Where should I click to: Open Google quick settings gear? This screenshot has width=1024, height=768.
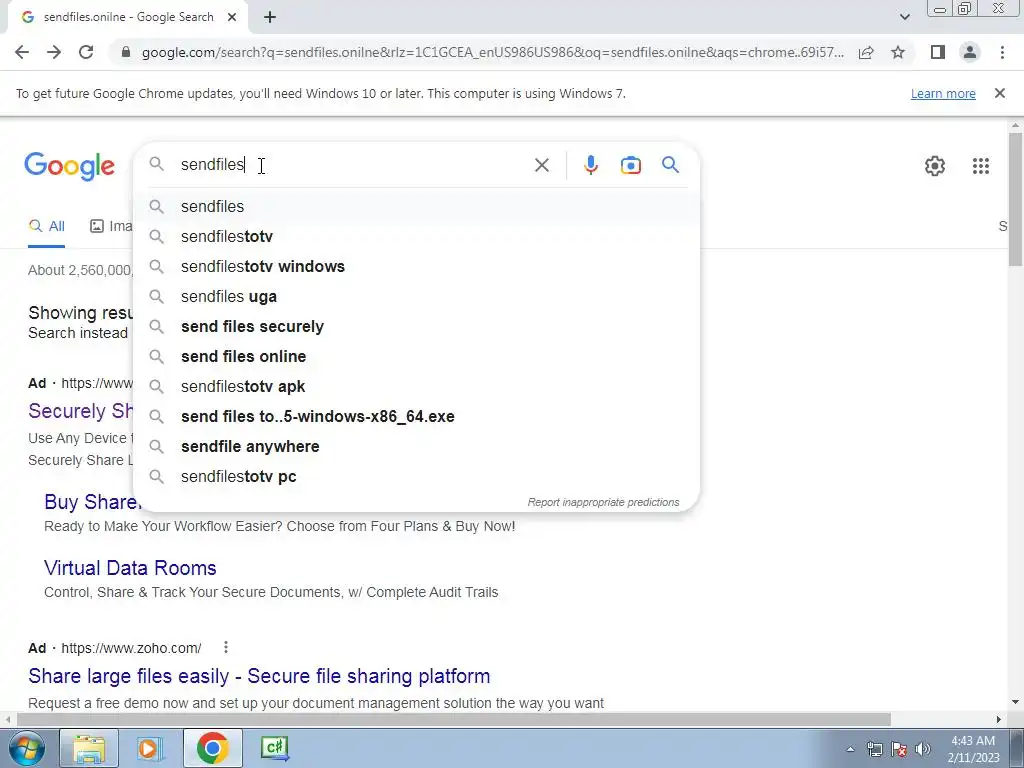(935, 166)
